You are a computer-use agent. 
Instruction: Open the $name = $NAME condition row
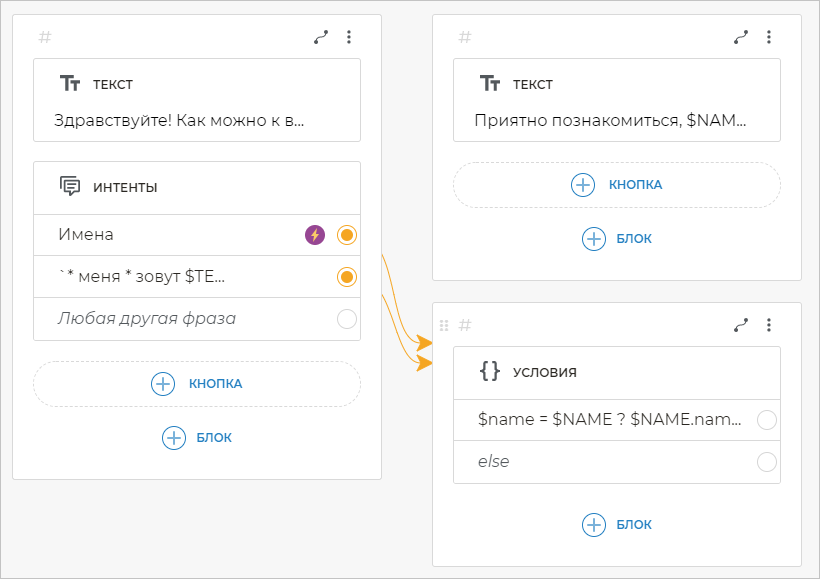click(x=610, y=420)
